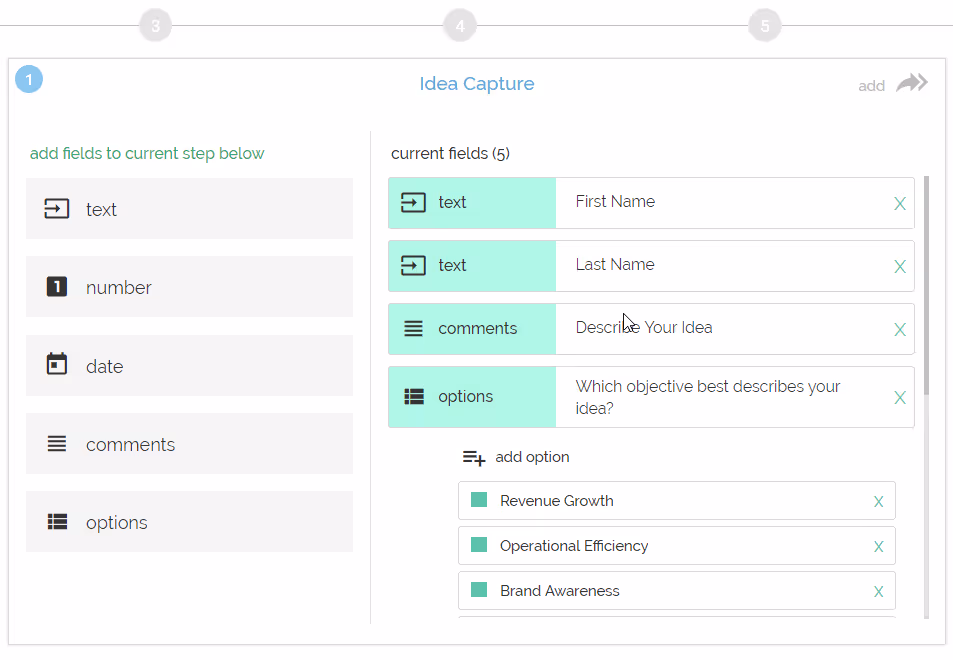Click the add option label
Image resolution: width=953 pixels, height=660 pixels.
click(532, 457)
